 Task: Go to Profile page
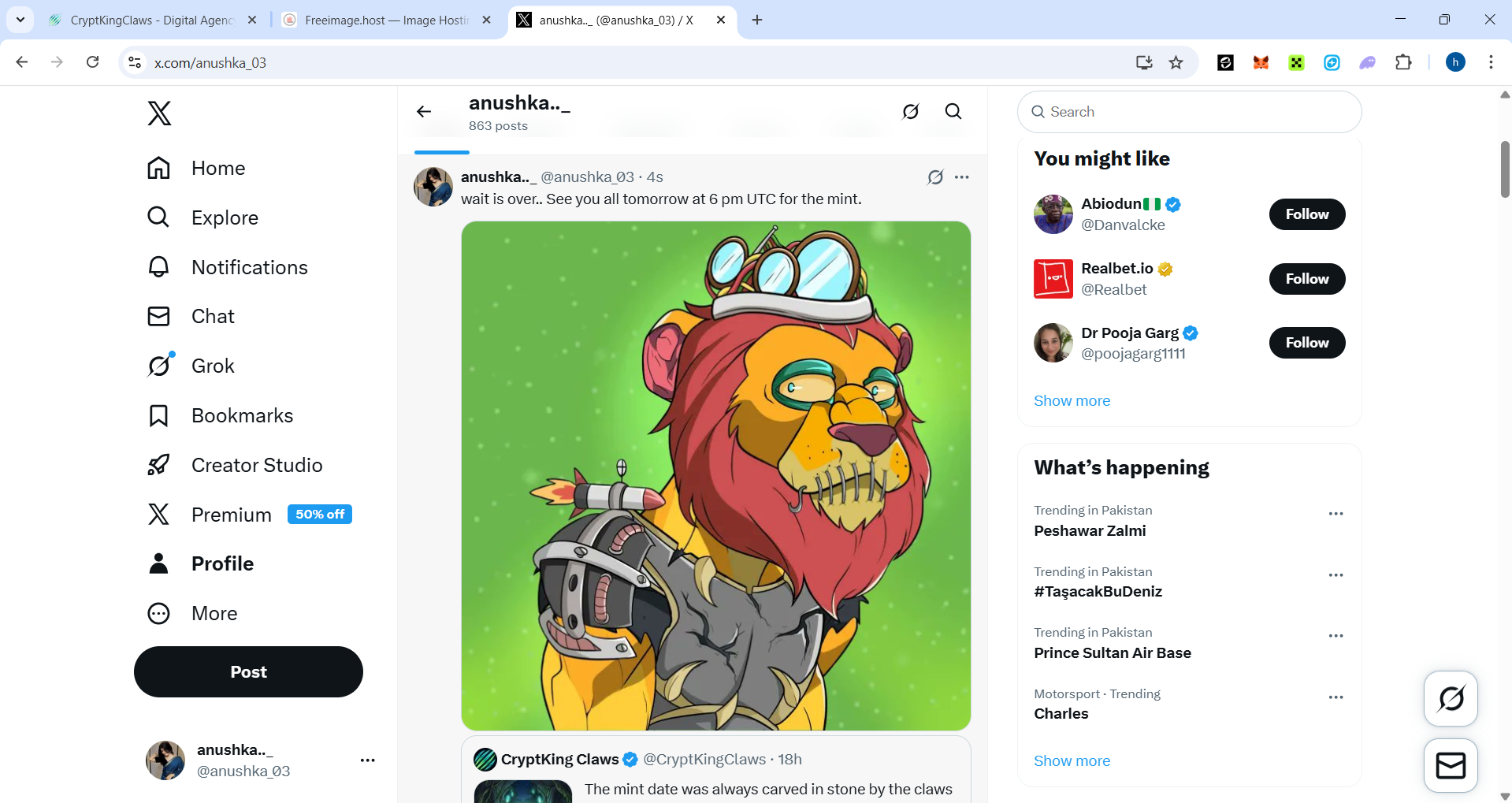coord(200,563)
